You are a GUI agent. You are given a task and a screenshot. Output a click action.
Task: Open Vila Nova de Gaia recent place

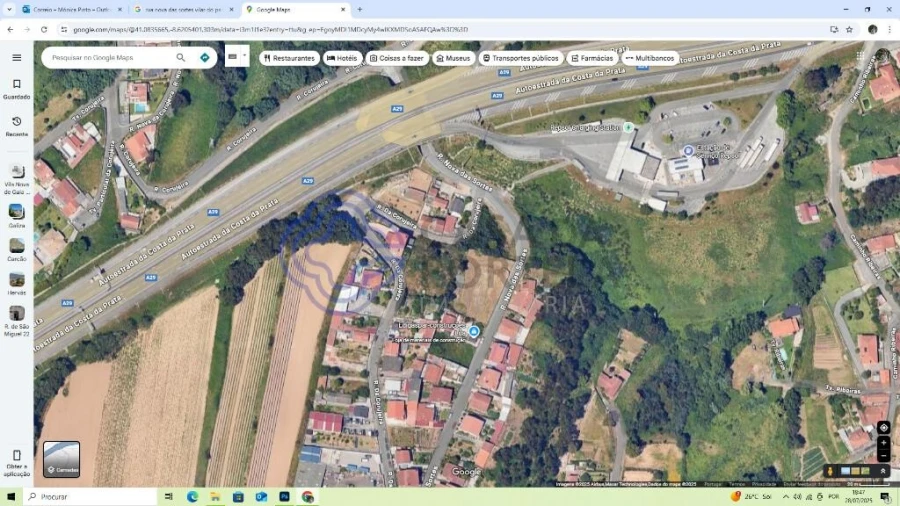tap(17, 179)
